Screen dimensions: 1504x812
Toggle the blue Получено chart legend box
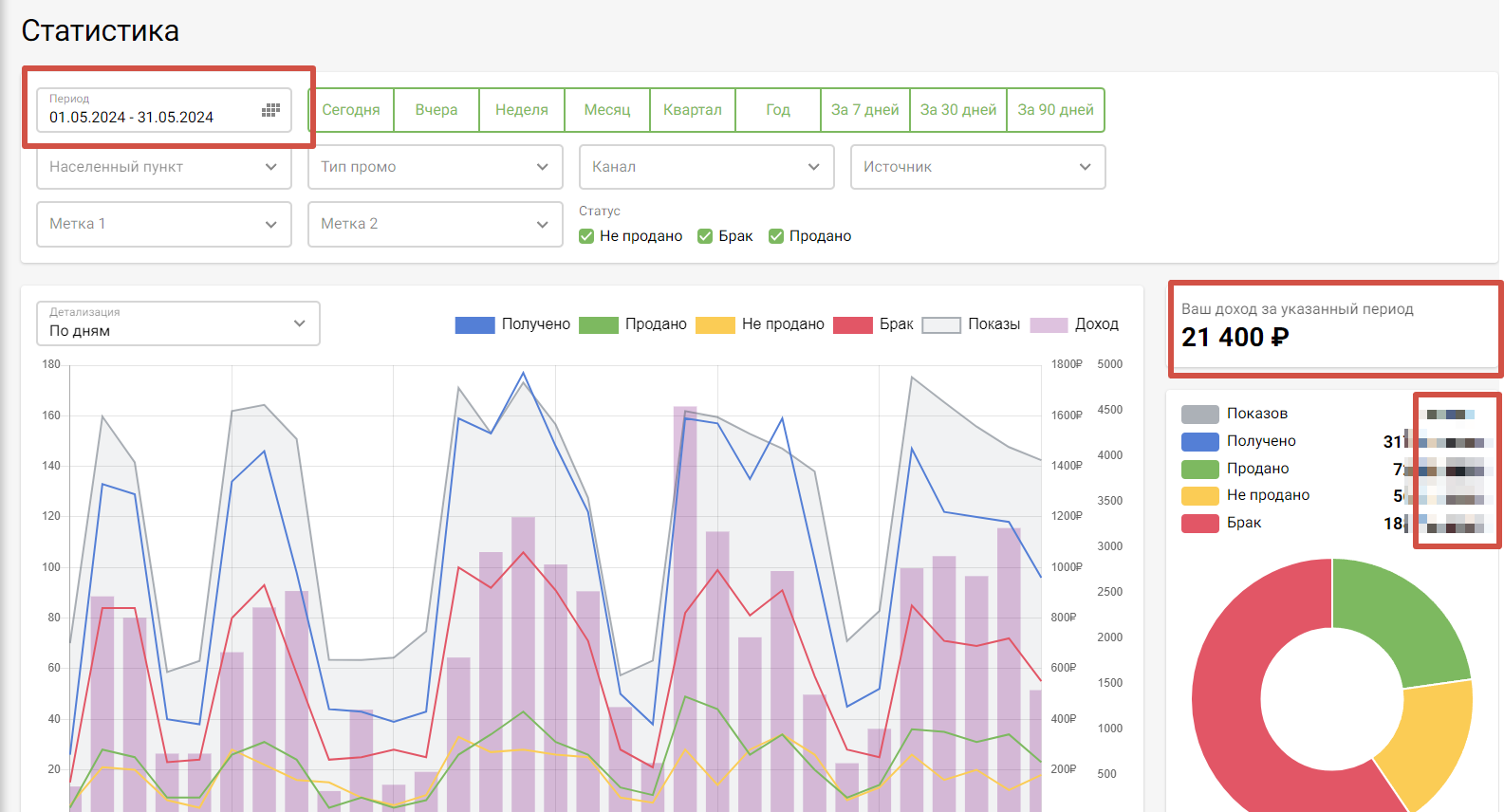pyautogui.click(x=474, y=325)
